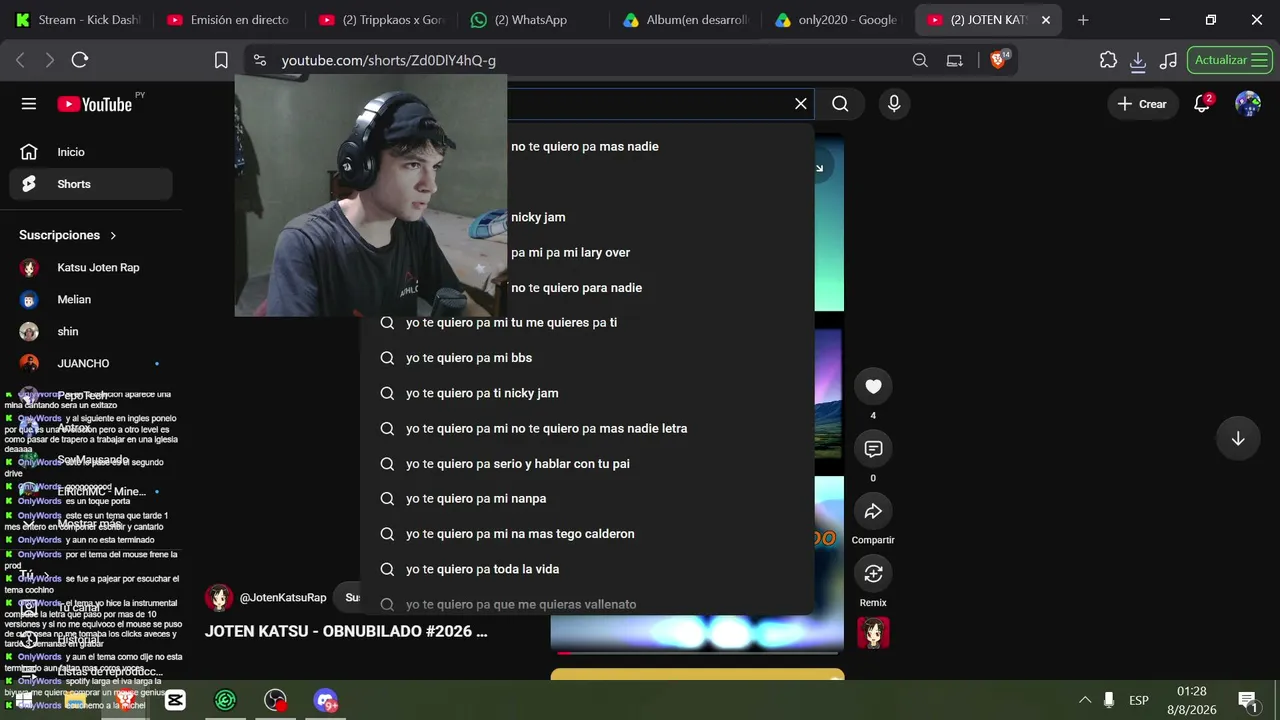Screen dimensions: 1280x720
Task: Switch to the Emisión en directo tab
Action: (229, 20)
